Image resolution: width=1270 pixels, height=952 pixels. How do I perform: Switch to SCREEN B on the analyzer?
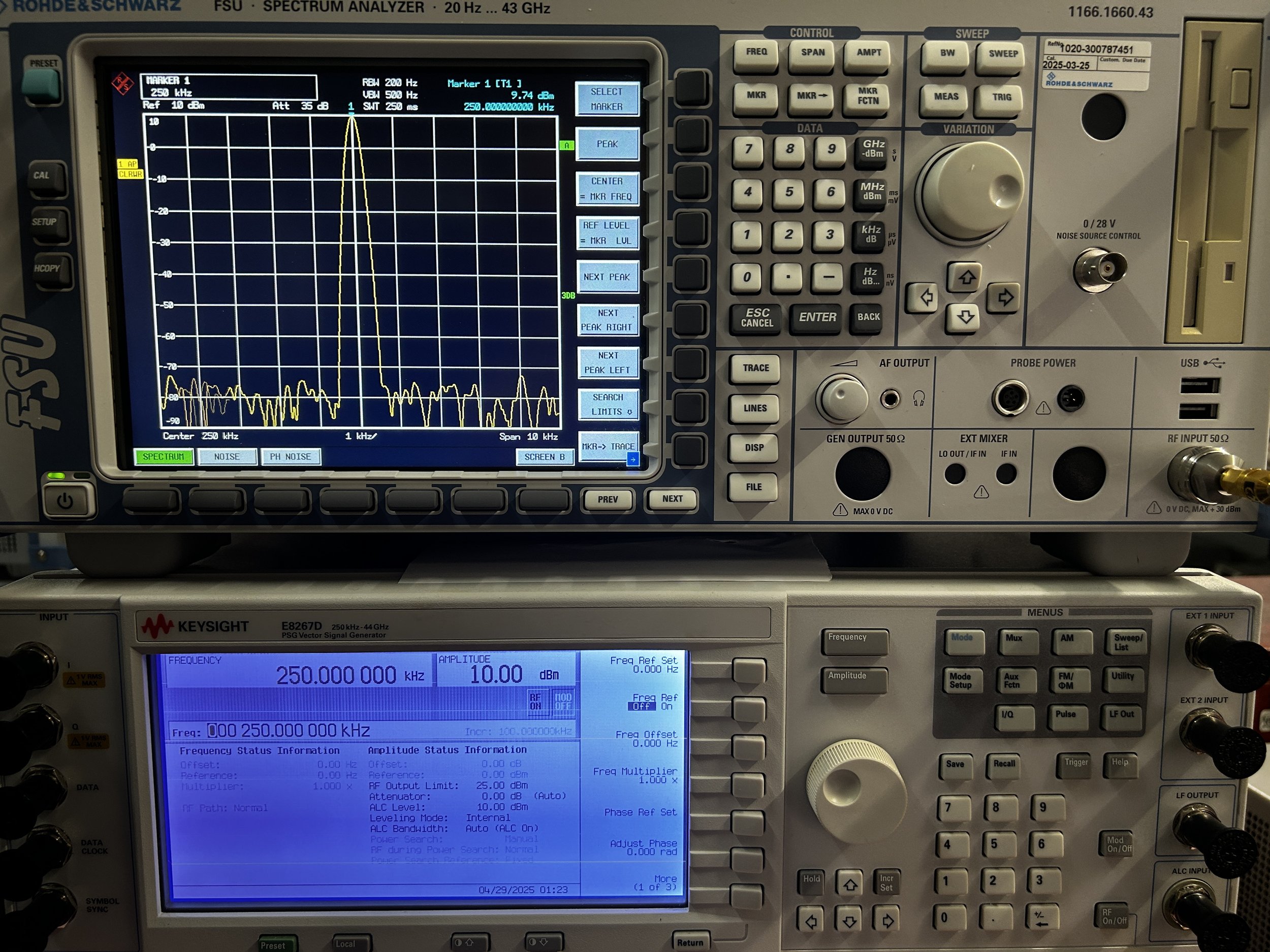tap(544, 457)
